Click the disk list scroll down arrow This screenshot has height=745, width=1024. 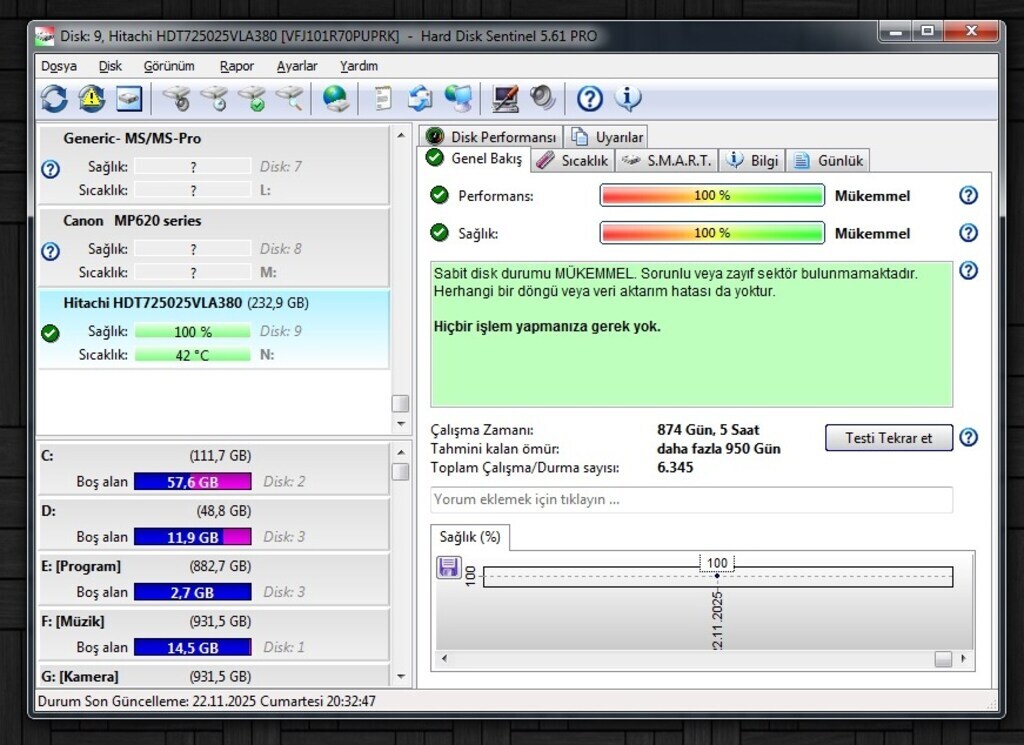click(x=401, y=424)
